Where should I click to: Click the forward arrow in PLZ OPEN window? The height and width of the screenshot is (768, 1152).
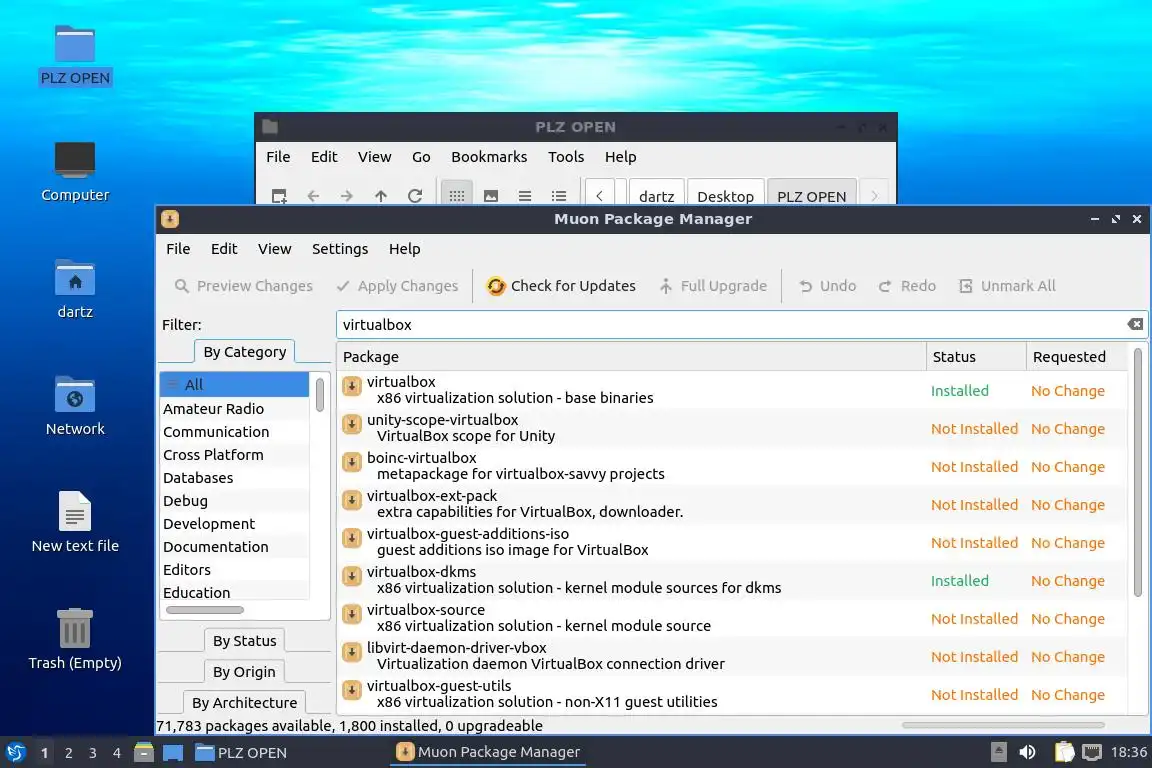(347, 196)
